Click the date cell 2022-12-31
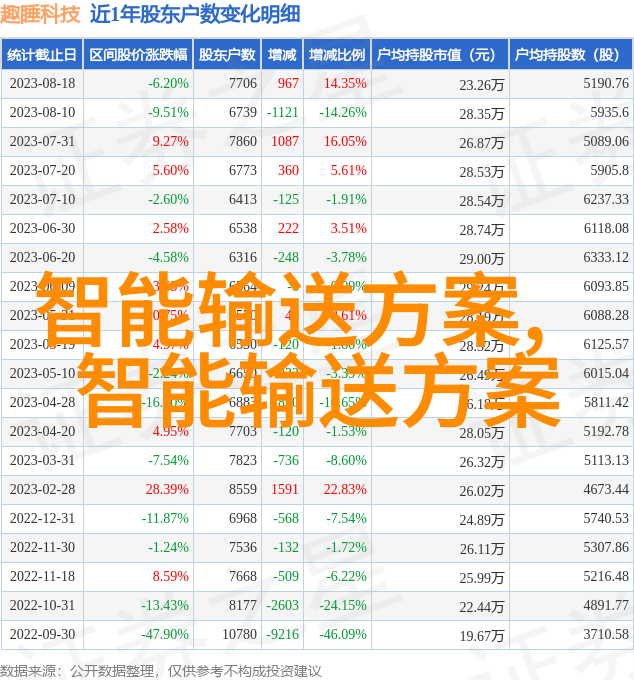The width and height of the screenshot is (634, 680). [42, 519]
